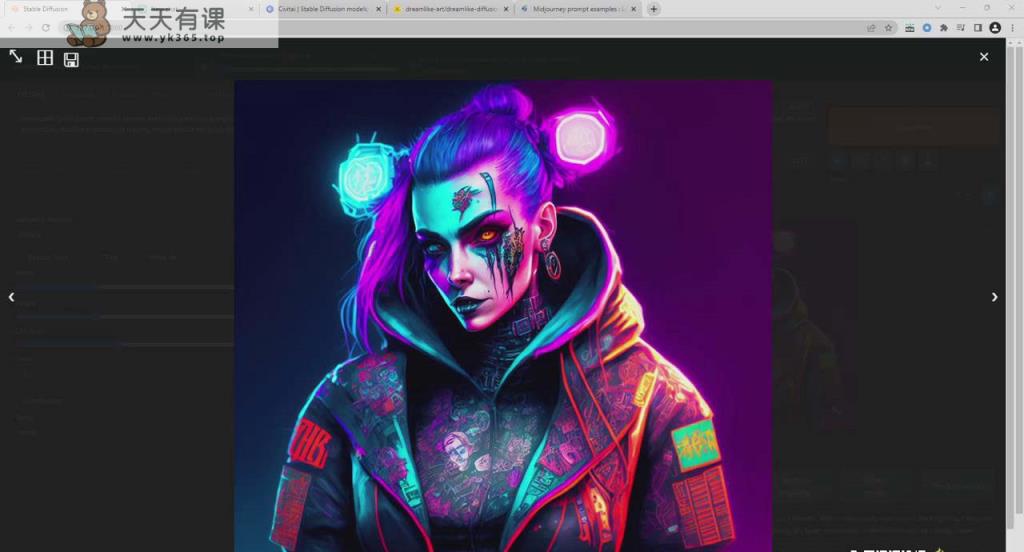
Task: Click the blue circle extension icon
Action: [x=927, y=27]
